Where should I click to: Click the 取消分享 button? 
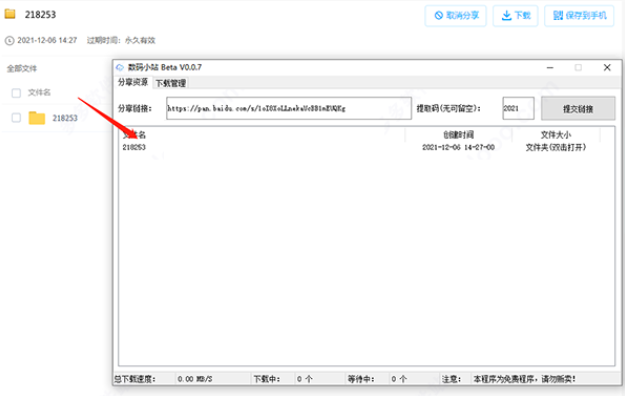point(456,16)
